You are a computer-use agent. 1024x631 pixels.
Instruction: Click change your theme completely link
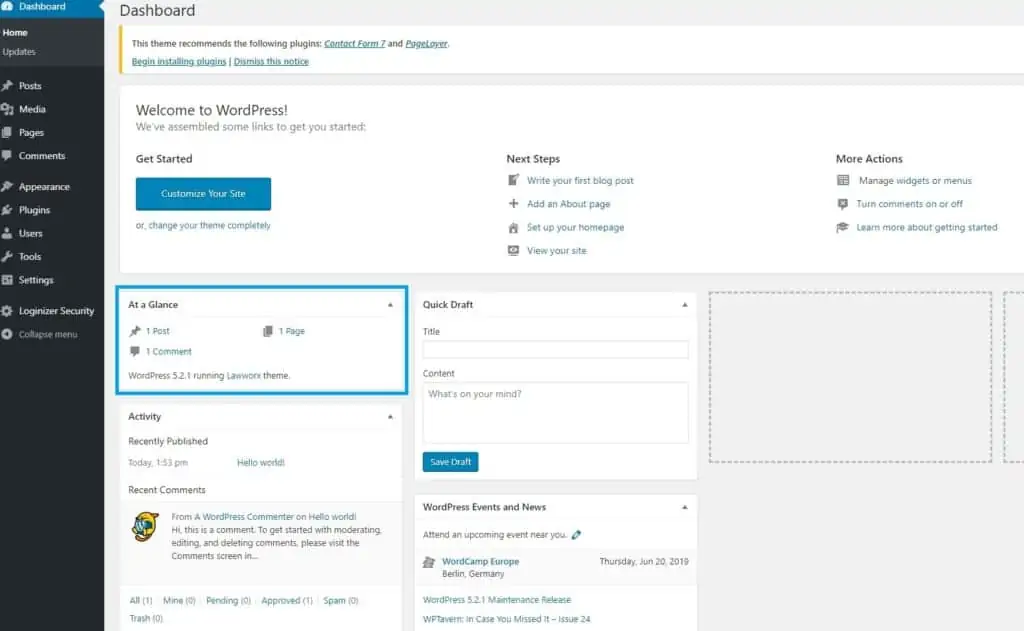(209, 225)
